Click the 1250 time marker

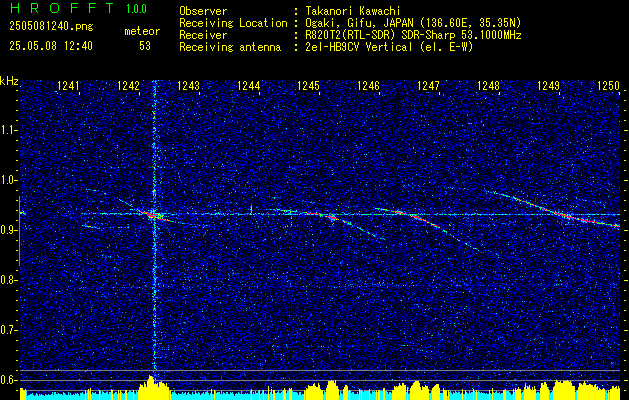coord(608,85)
